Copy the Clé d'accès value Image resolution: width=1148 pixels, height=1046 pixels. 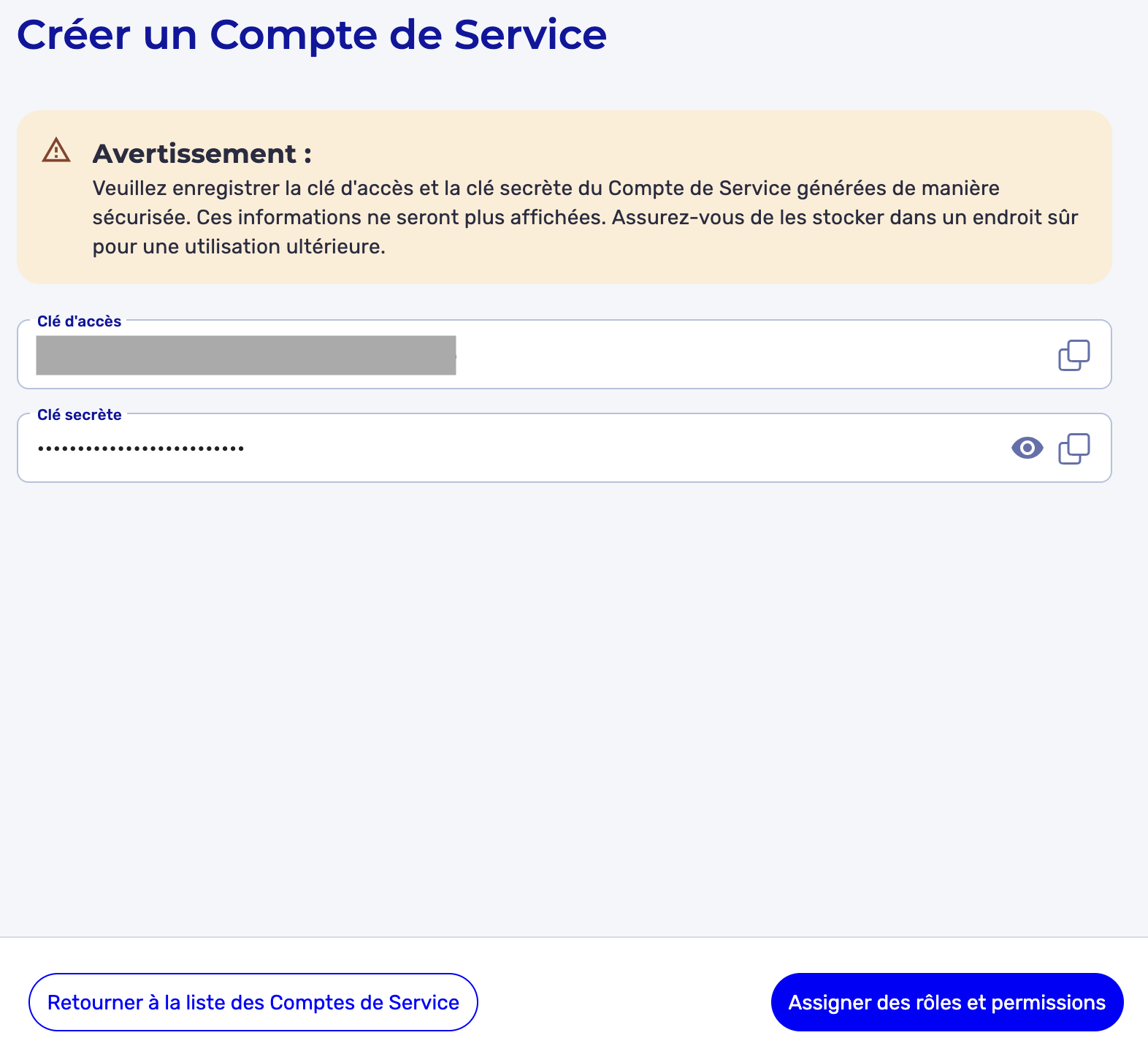pyautogui.click(x=1074, y=355)
